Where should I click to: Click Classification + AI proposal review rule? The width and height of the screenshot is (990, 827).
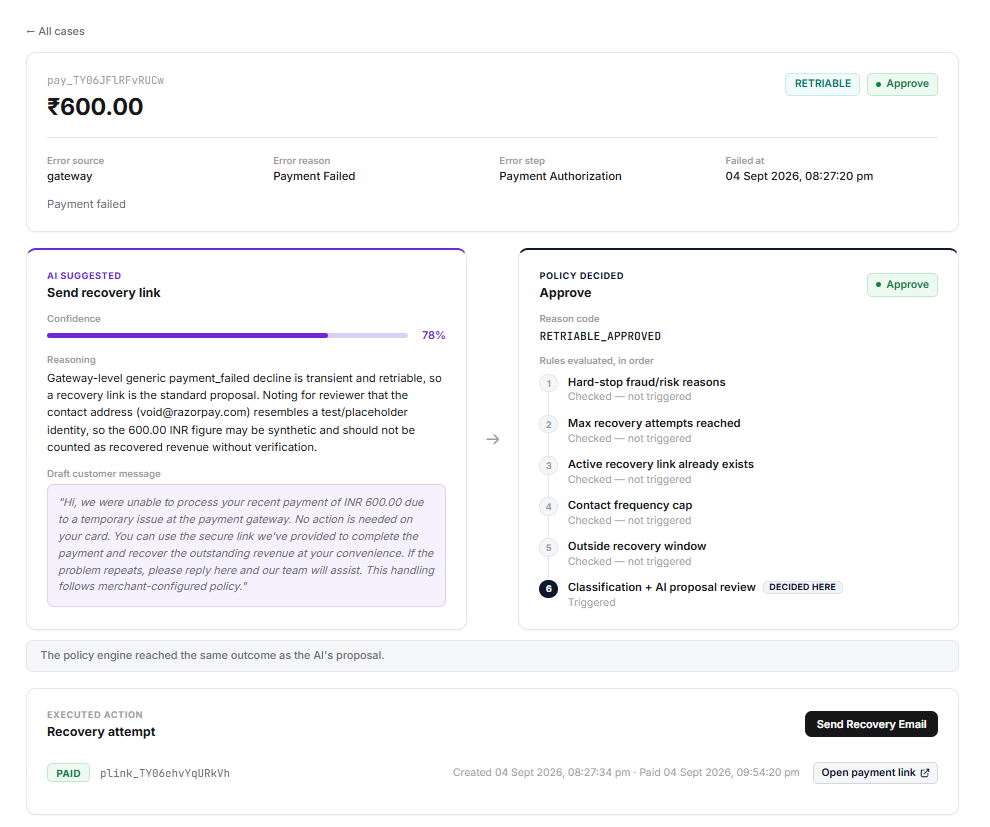click(x=661, y=587)
